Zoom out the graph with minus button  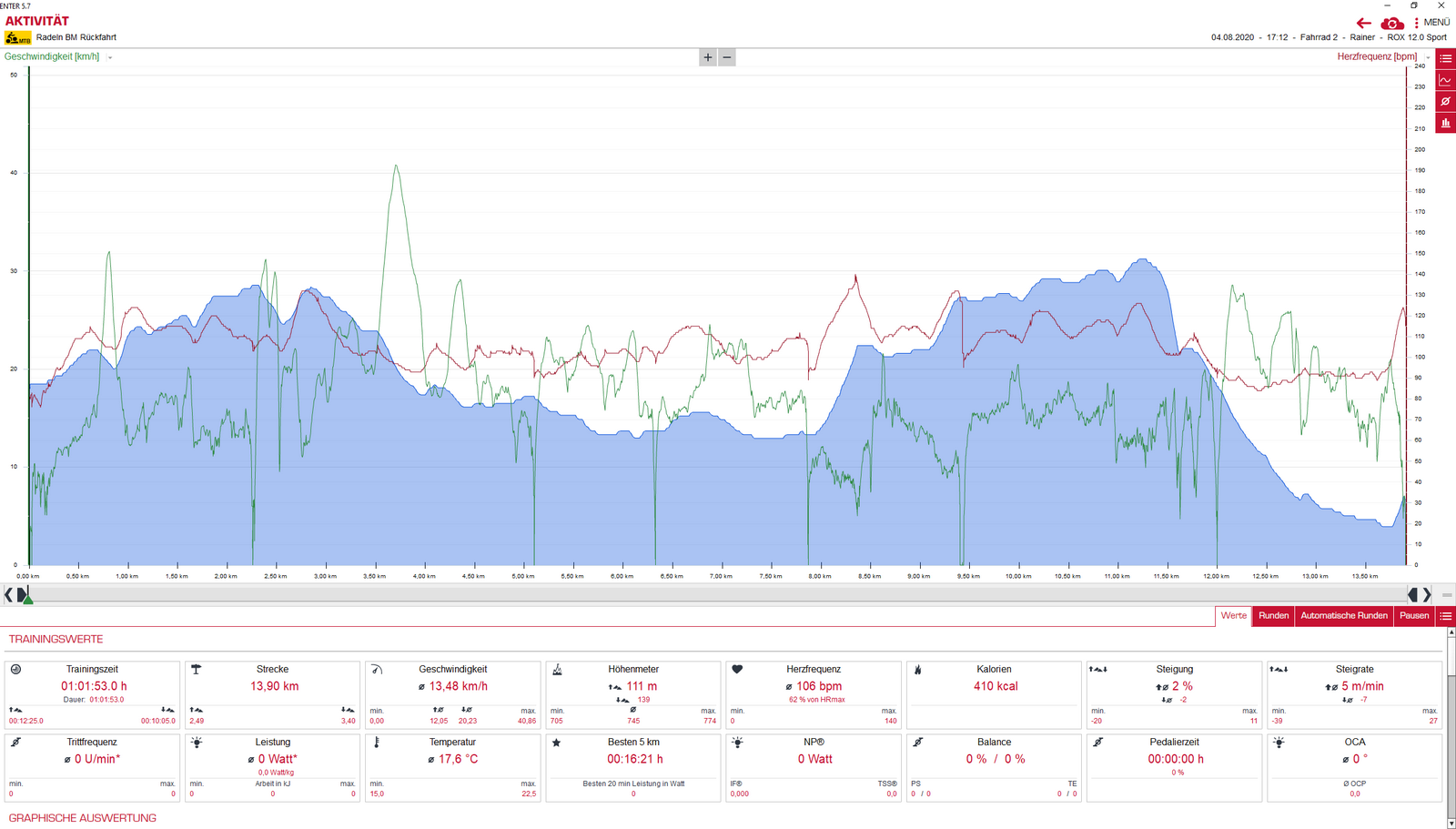[726, 57]
